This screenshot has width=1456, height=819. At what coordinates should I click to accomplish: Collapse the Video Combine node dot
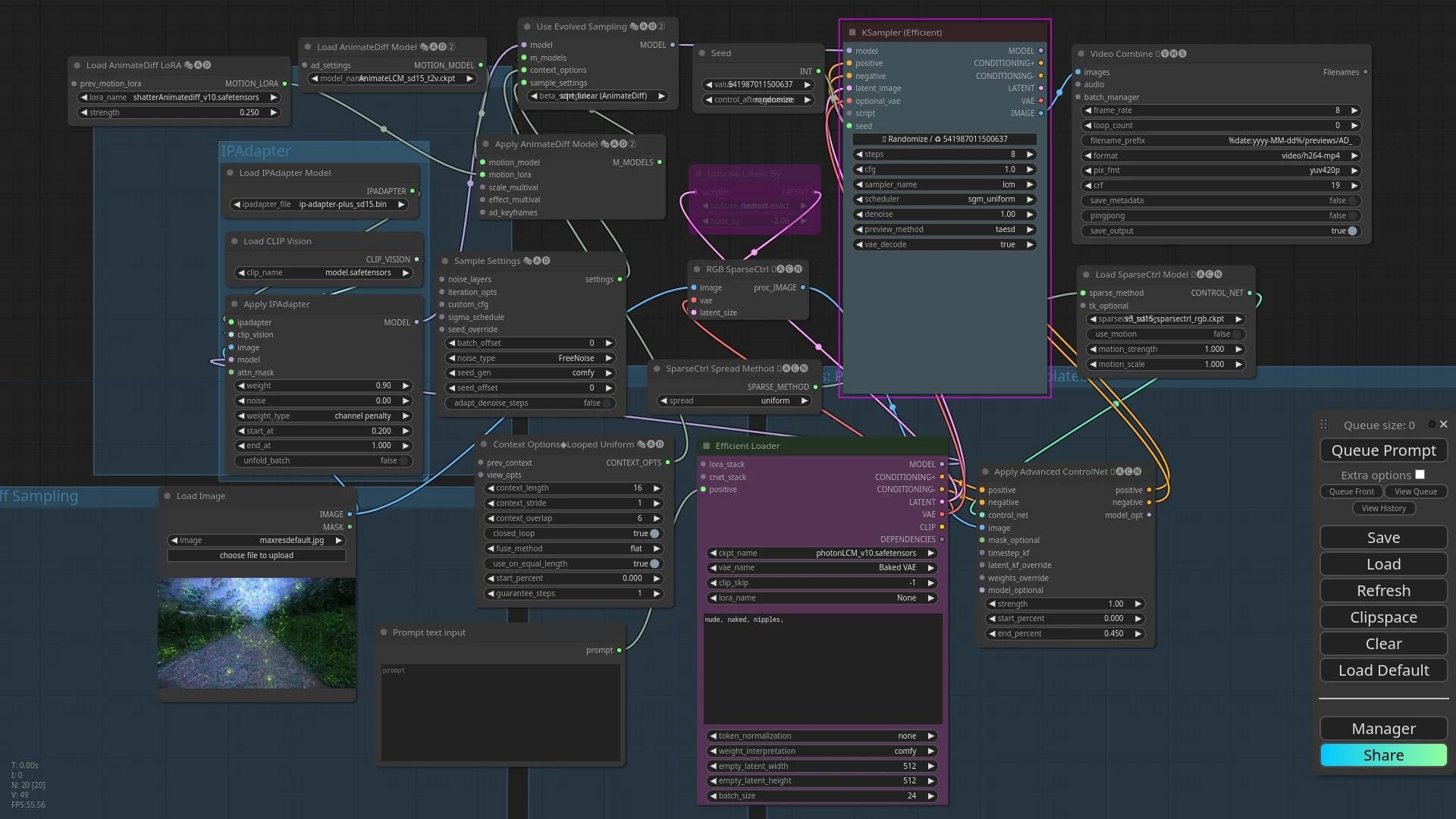[1081, 54]
